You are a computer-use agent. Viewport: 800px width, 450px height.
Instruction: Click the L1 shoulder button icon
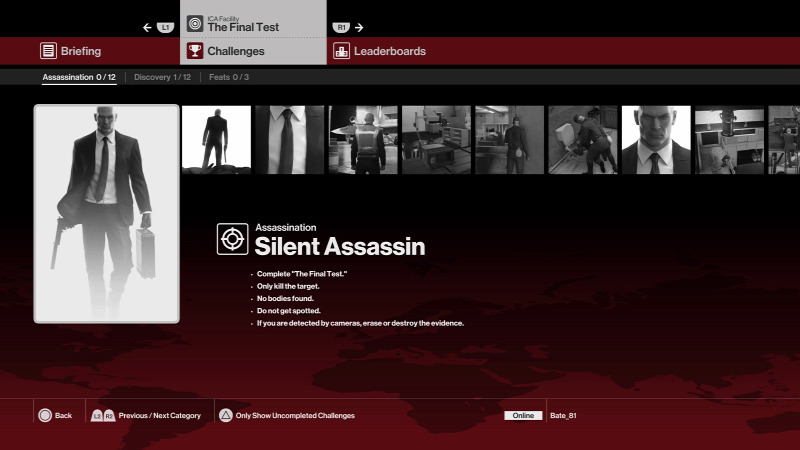[165, 28]
